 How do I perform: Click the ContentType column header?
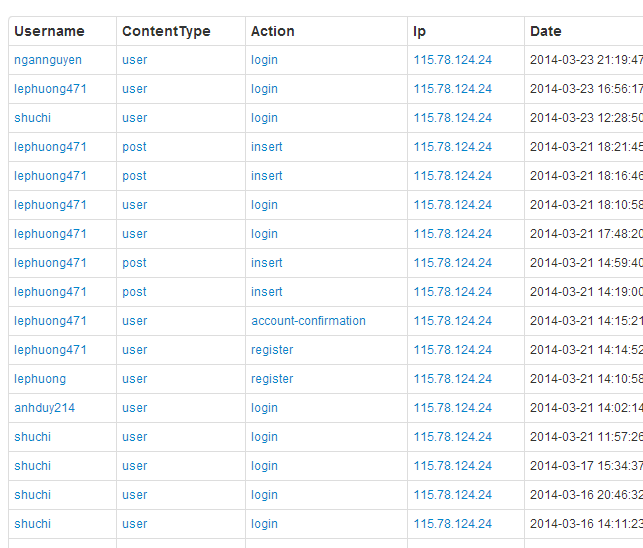click(166, 31)
